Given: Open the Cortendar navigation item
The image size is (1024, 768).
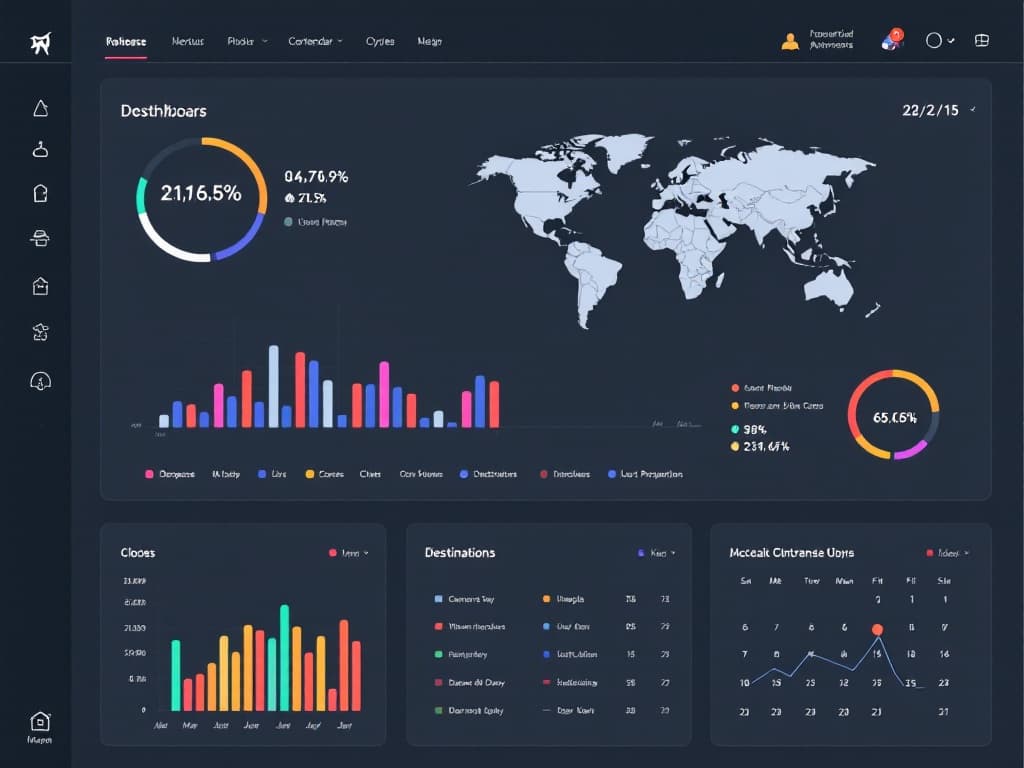Looking at the screenshot, I should coord(310,41).
